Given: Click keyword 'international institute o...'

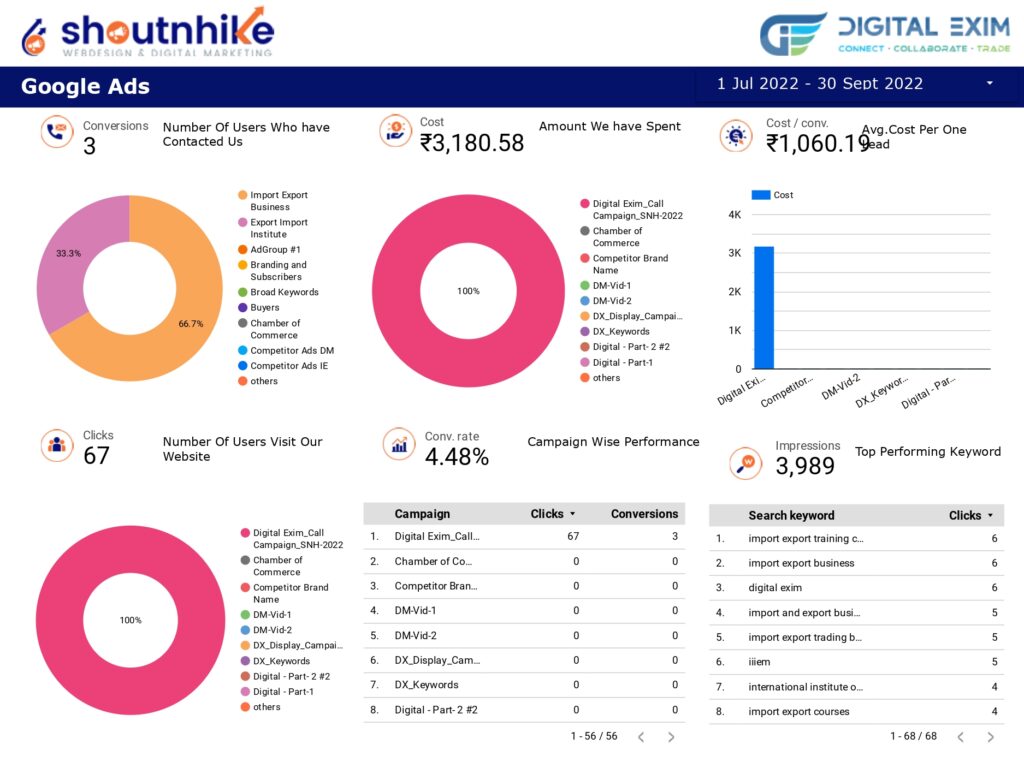Looking at the screenshot, I should coord(805,687).
